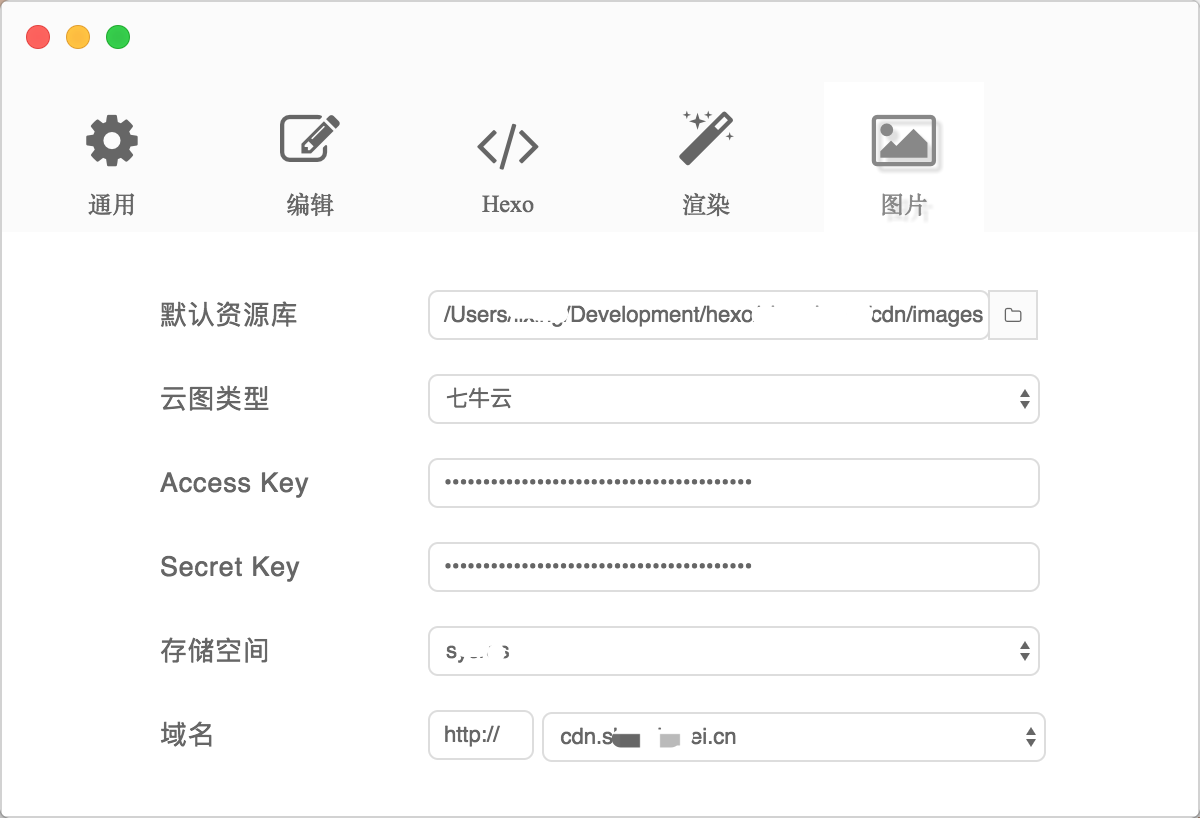The width and height of the screenshot is (1200, 818).
Task: Select the 编辑 edit pencil icon
Action: click(x=309, y=138)
